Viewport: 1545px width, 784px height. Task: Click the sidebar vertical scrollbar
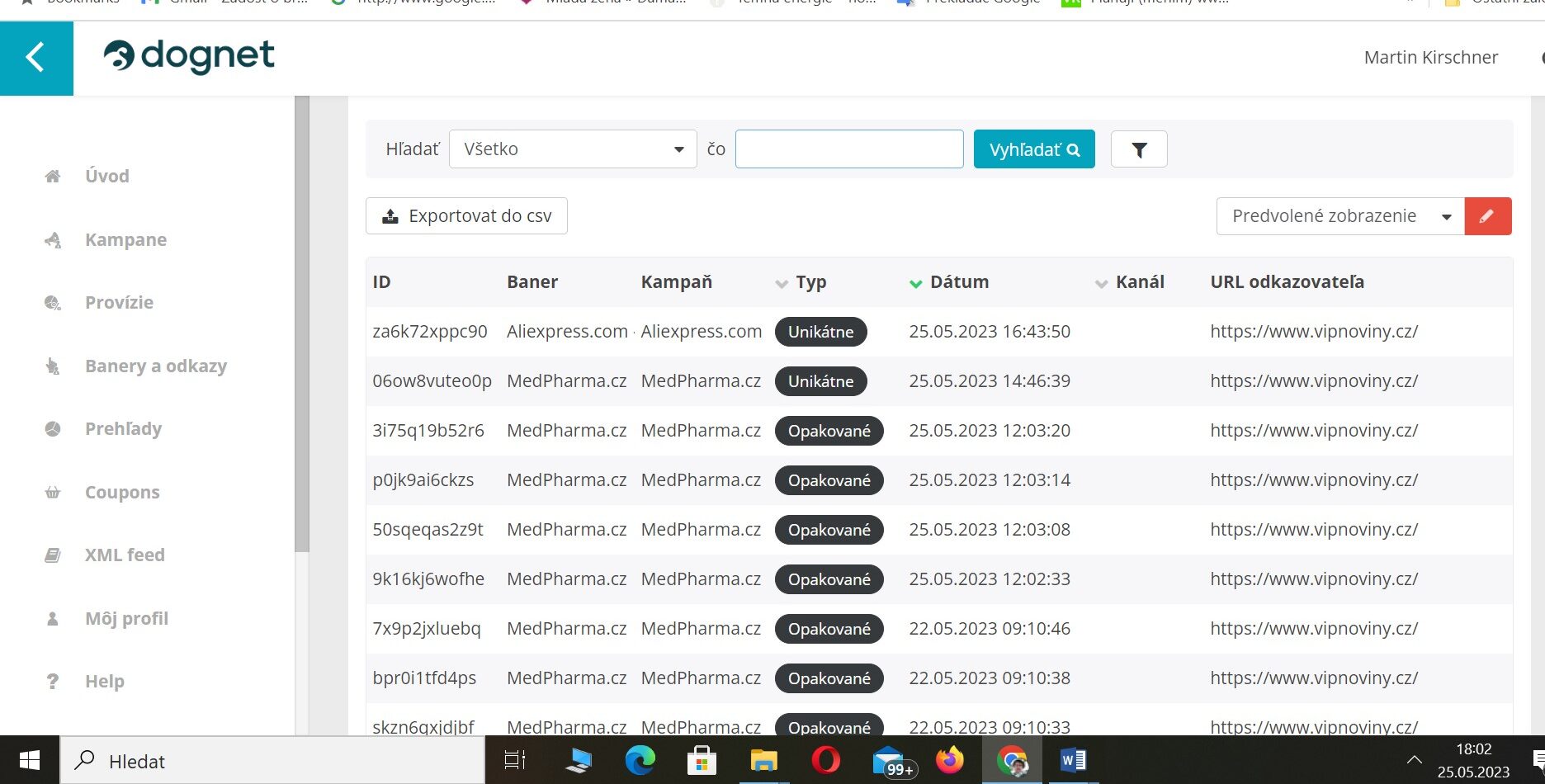[x=301, y=324]
